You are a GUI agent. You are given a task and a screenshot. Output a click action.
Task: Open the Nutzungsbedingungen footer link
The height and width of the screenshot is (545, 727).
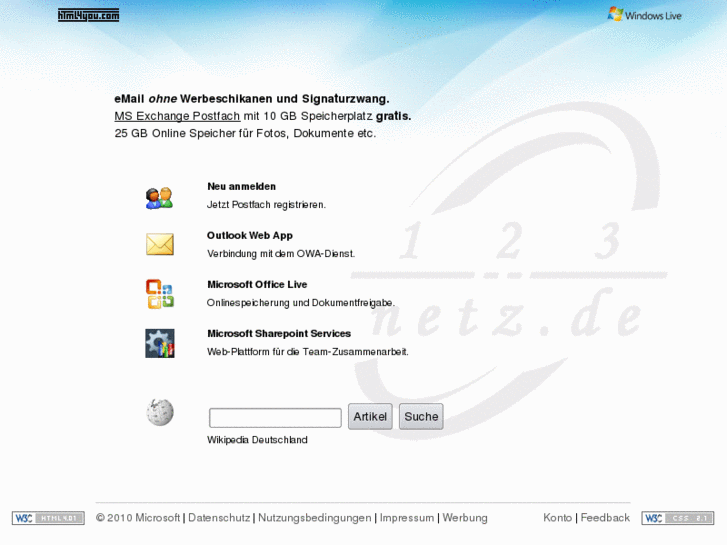[x=315, y=518]
